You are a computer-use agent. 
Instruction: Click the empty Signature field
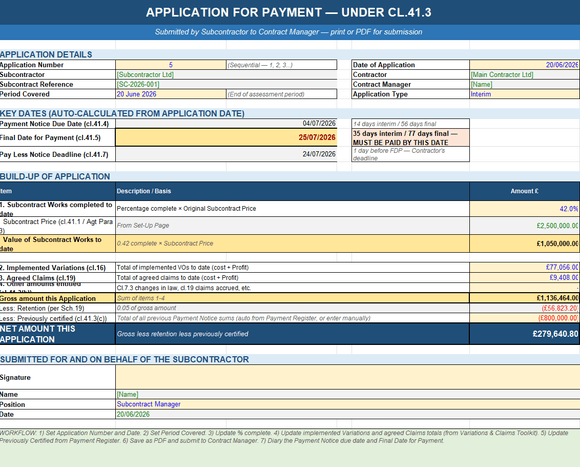(348, 377)
